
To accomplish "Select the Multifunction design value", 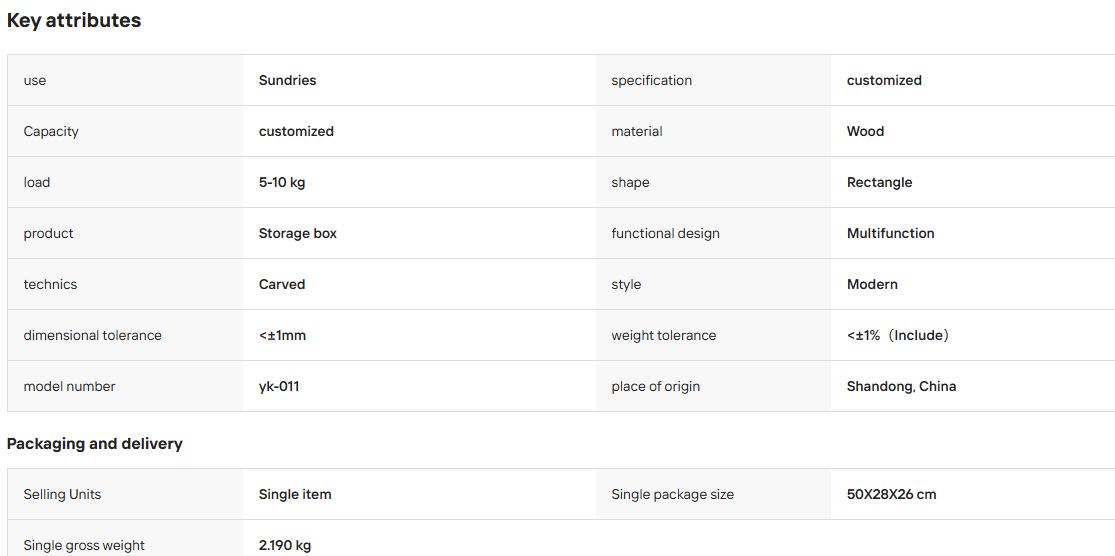I will pos(890,233).
